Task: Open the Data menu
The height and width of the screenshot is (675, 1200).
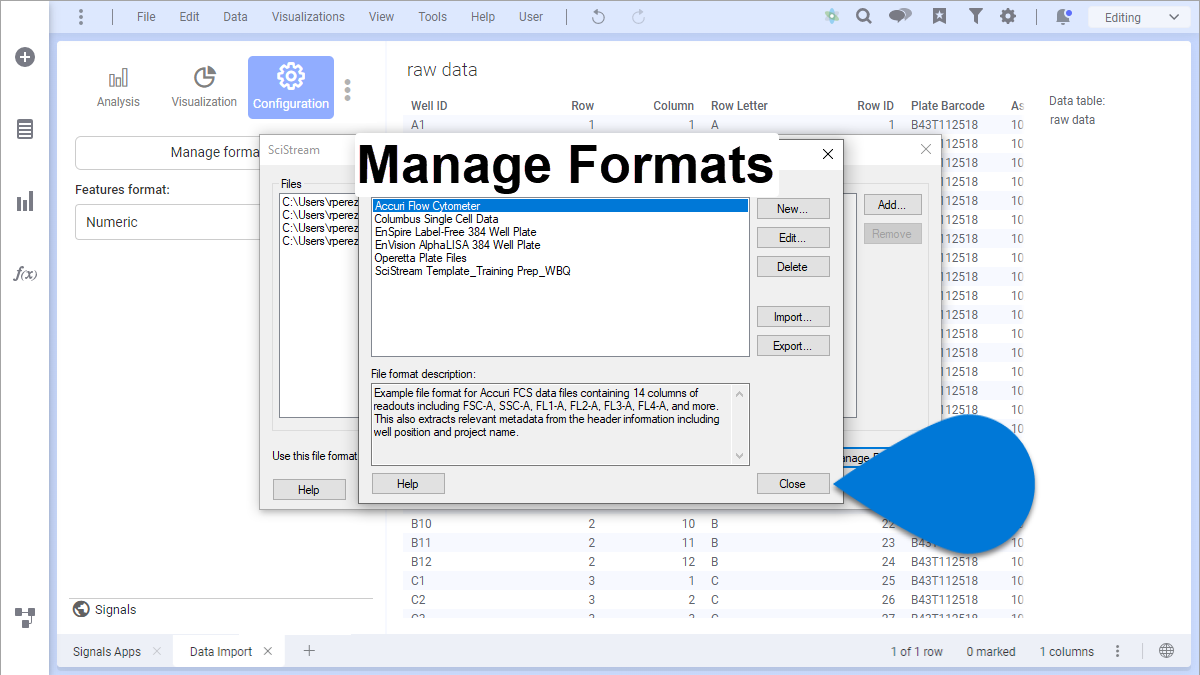Action: click(236, 17)
